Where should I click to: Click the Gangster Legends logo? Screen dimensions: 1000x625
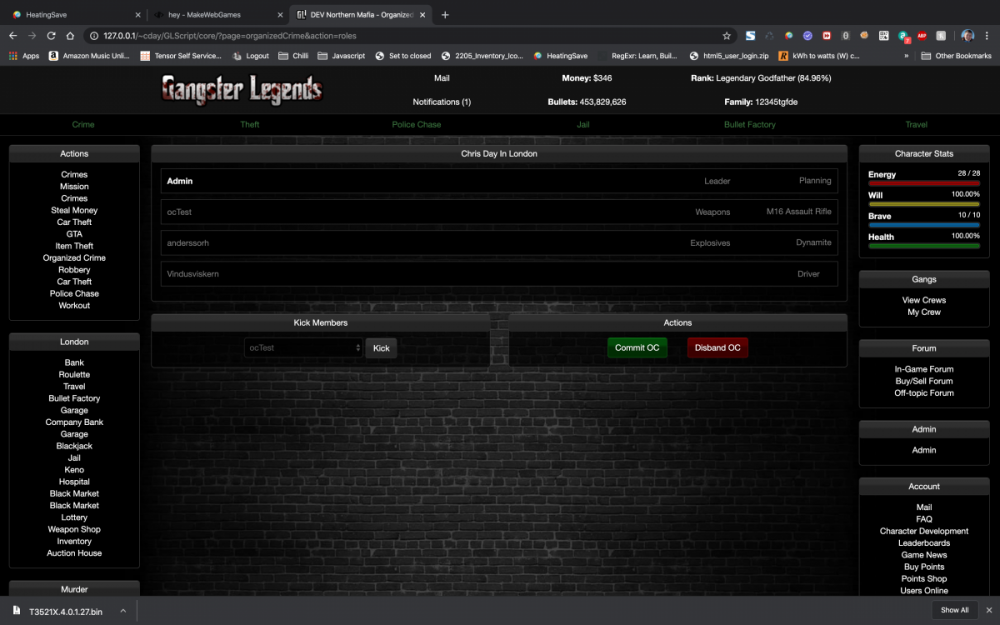240,89
